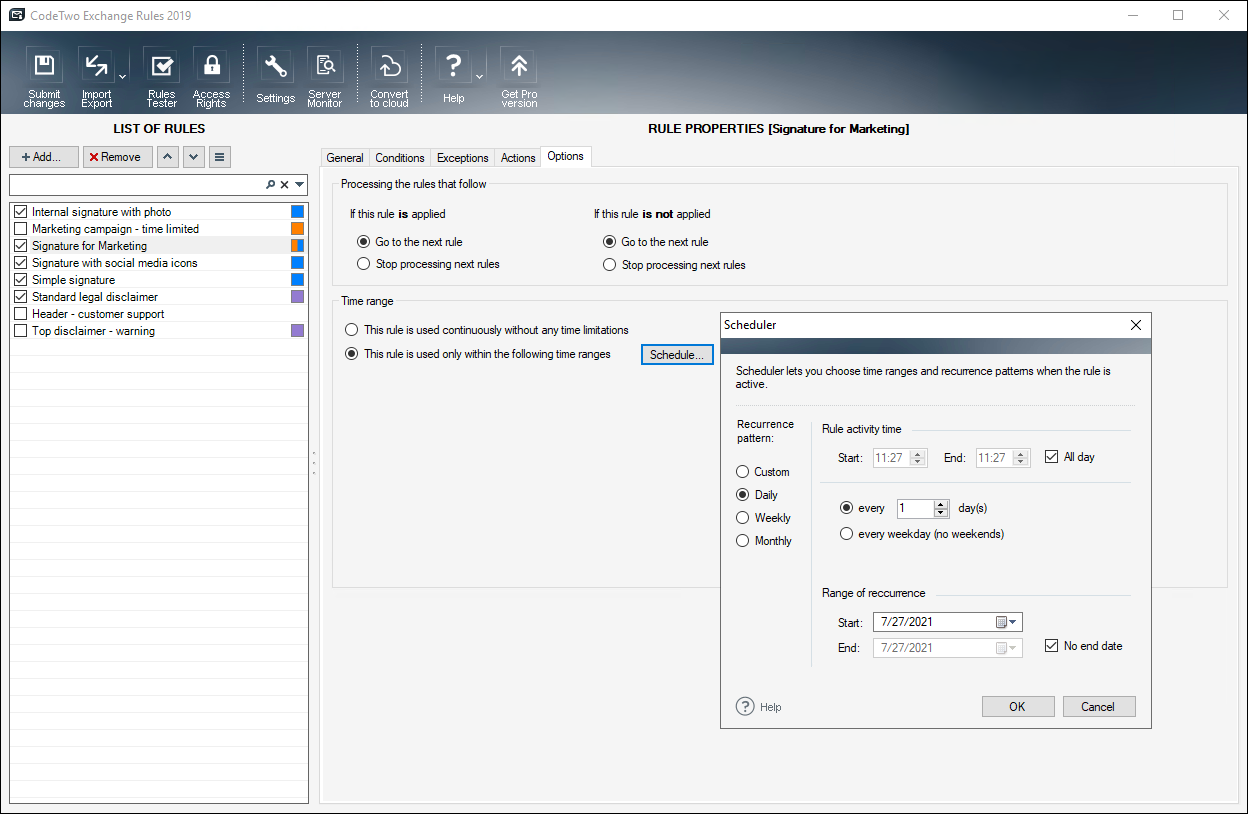Expand the Help dropdown arrow in toolbar
Image resolution: width=1248 pixels, height=814 pixels.
tap(479, 76)
